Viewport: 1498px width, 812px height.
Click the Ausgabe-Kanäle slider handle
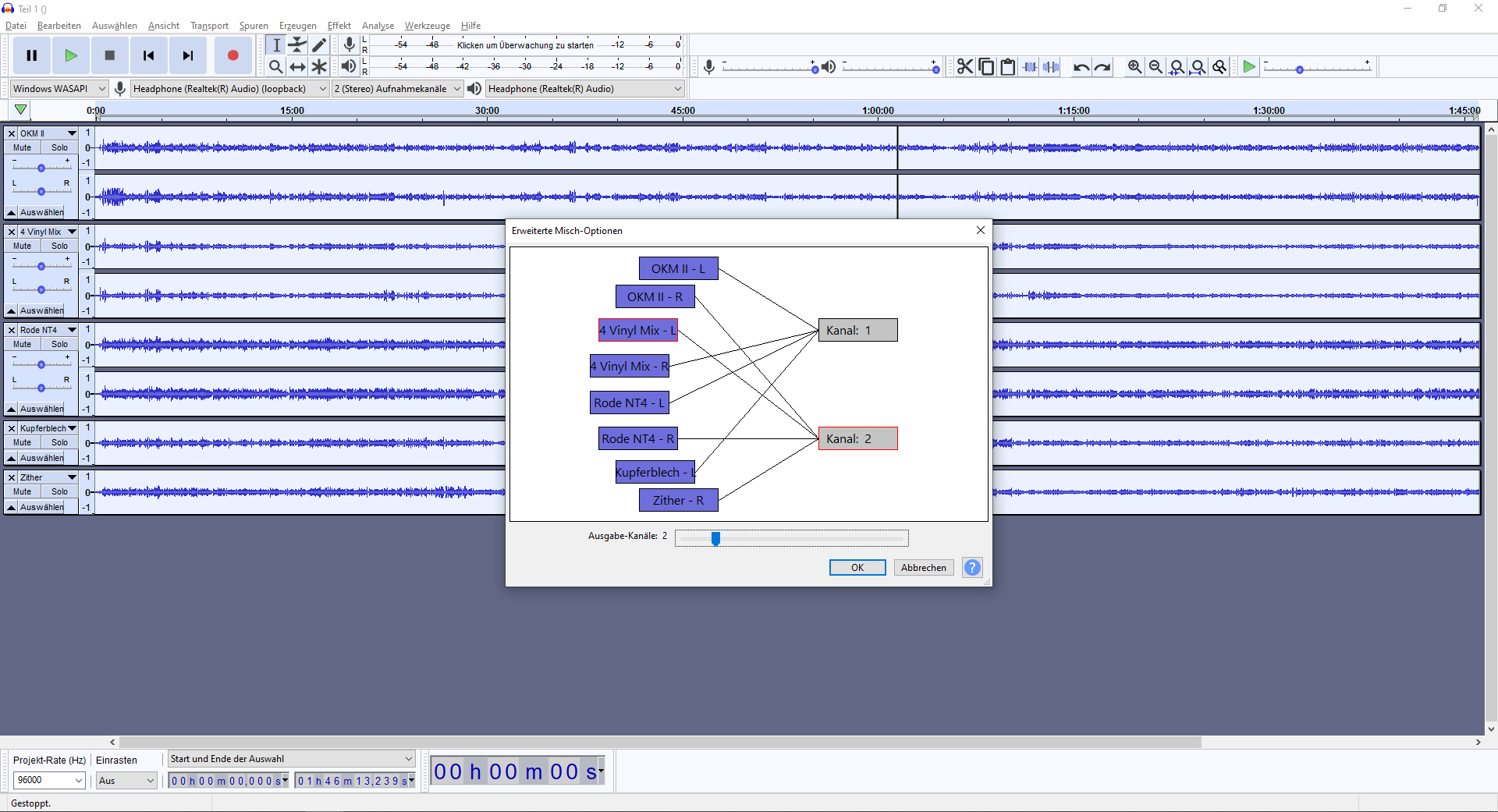pos(715,538)
